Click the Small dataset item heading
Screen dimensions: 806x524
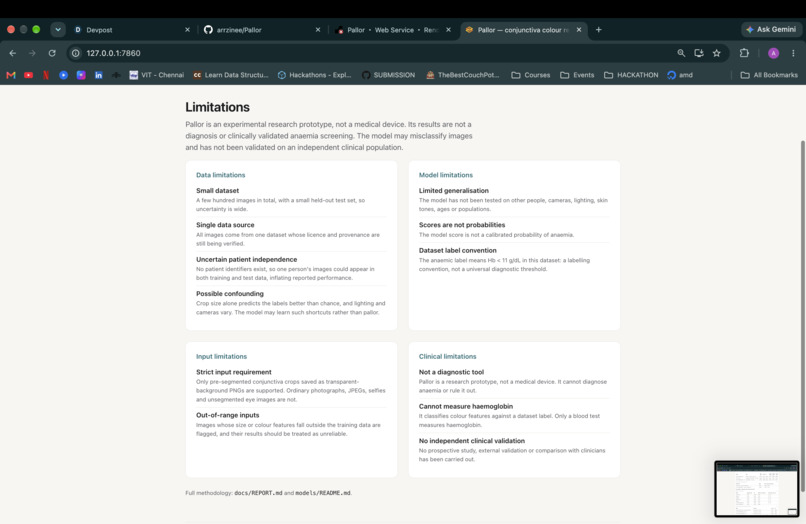point(217,190)
